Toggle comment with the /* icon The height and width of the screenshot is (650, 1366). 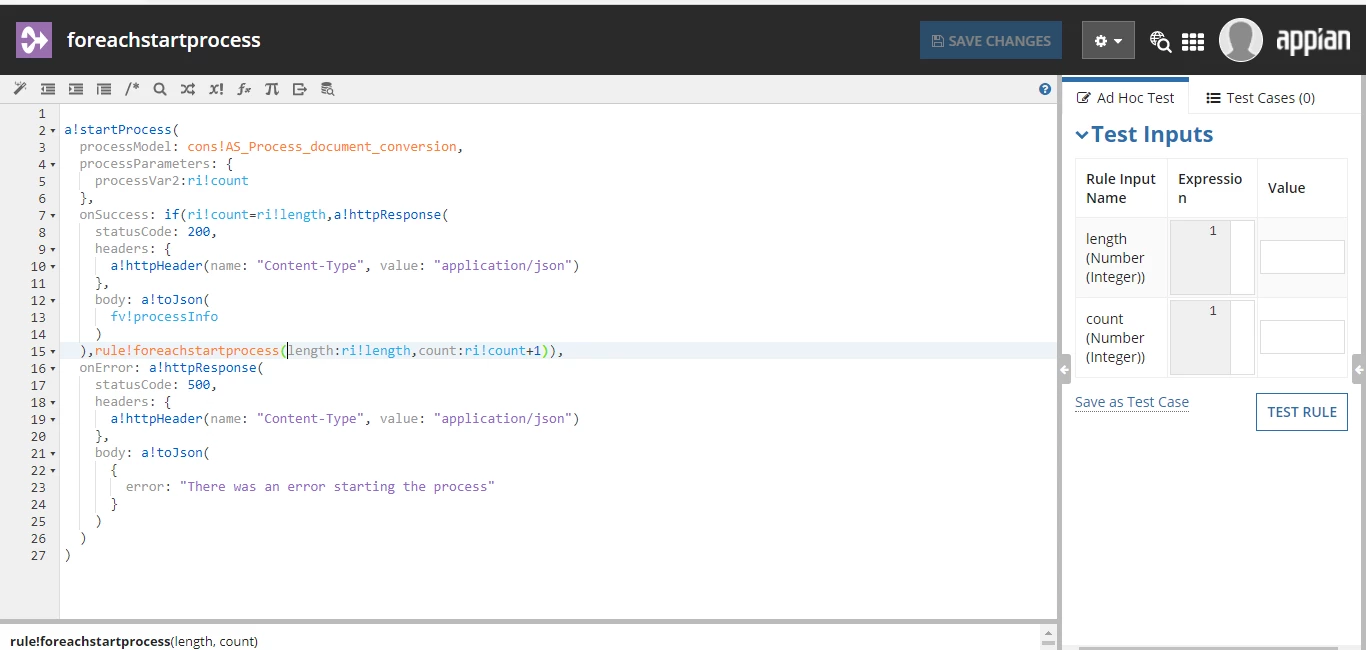click(x=132, y=89)
